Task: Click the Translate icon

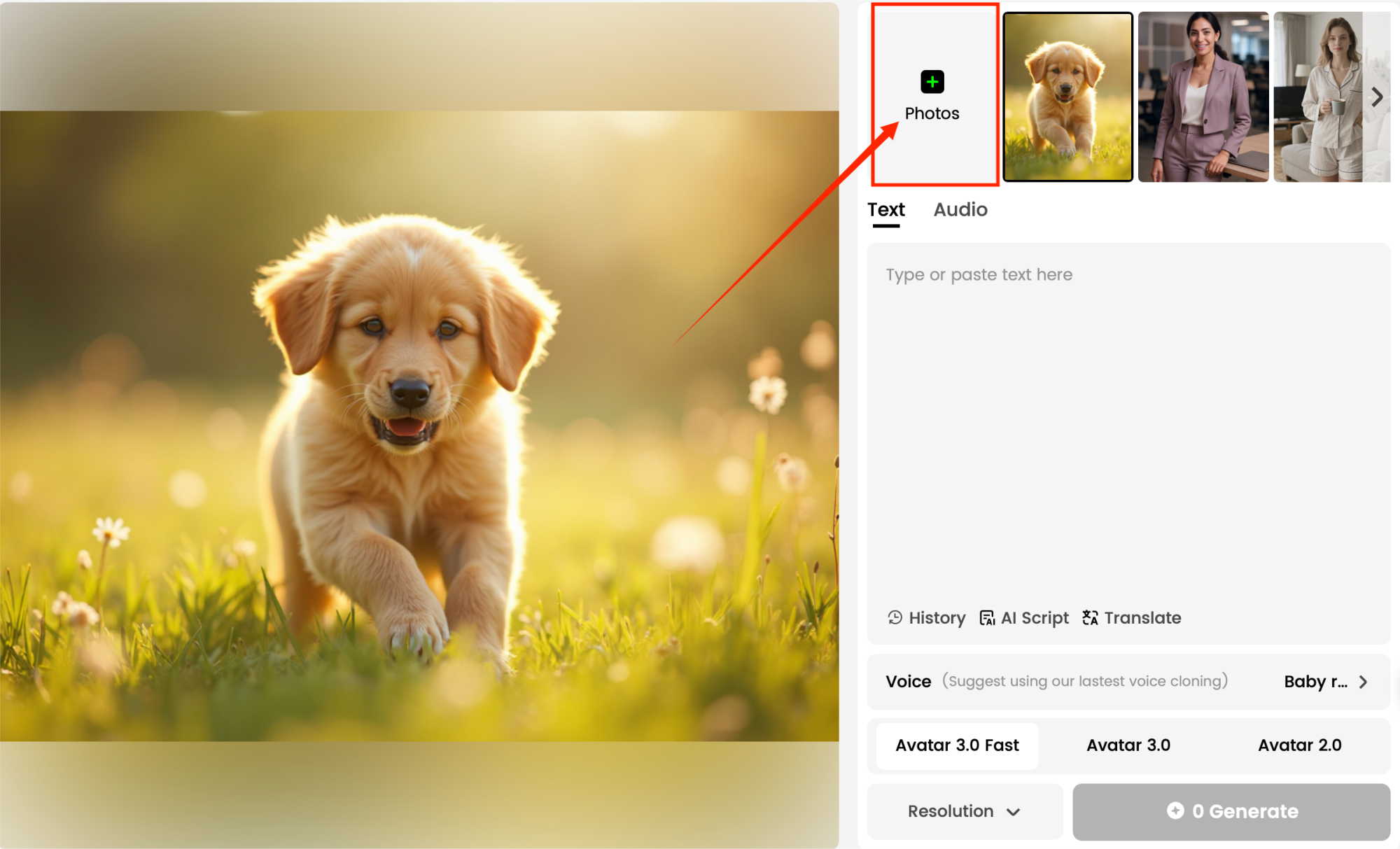Action: click(1090, 617)
